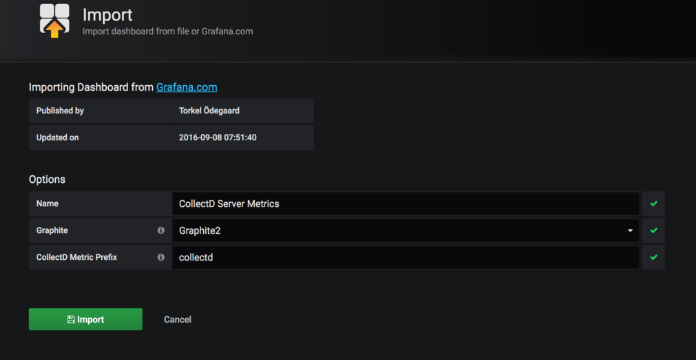Click the CollectD Metric Prefix input field
The image size is (696, 360).
pyautogui.click(x=405, y=257)
